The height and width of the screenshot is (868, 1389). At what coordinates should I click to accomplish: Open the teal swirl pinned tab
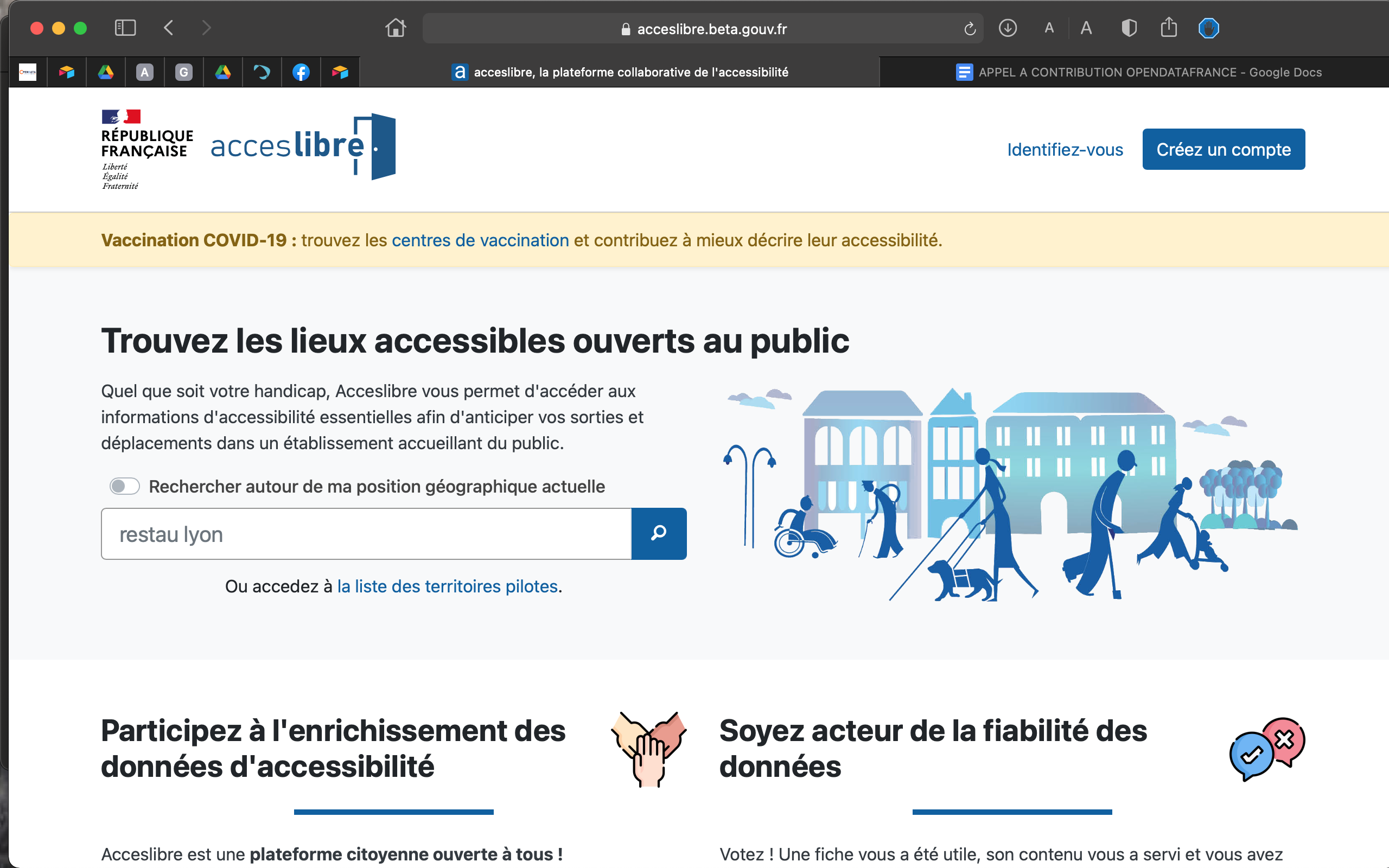(262, 72)
